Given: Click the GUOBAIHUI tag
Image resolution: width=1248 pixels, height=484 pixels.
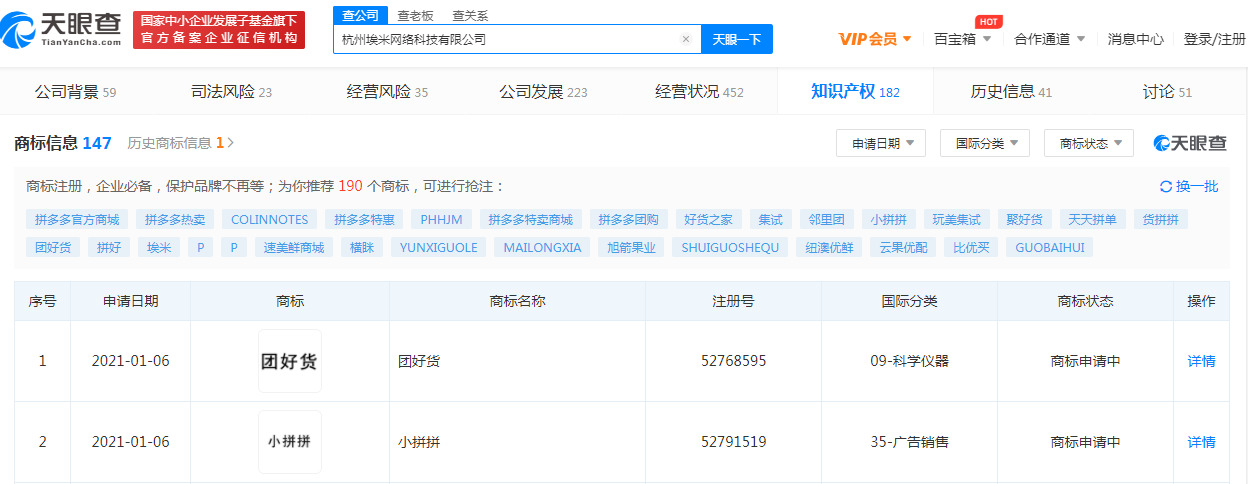Looking at the screenshot, I should [x=1049, y=247].
